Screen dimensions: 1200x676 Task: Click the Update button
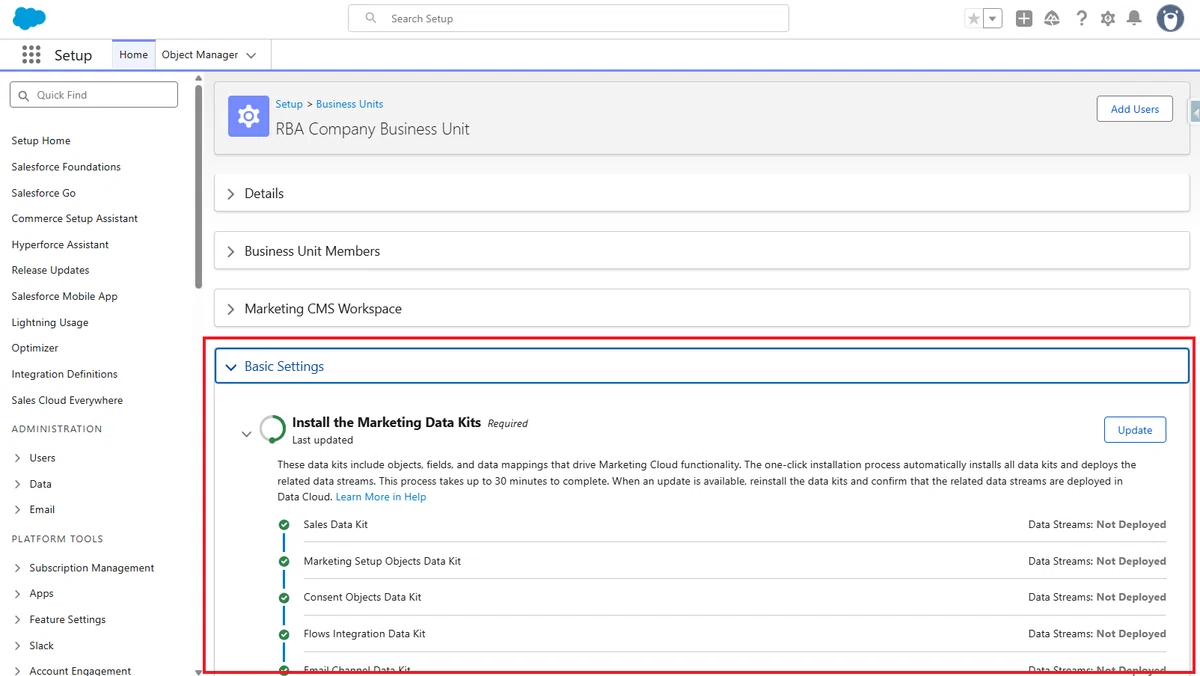[x=1135, y=430]
